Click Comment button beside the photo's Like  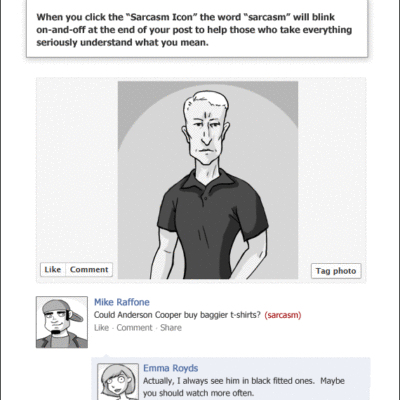89,269
